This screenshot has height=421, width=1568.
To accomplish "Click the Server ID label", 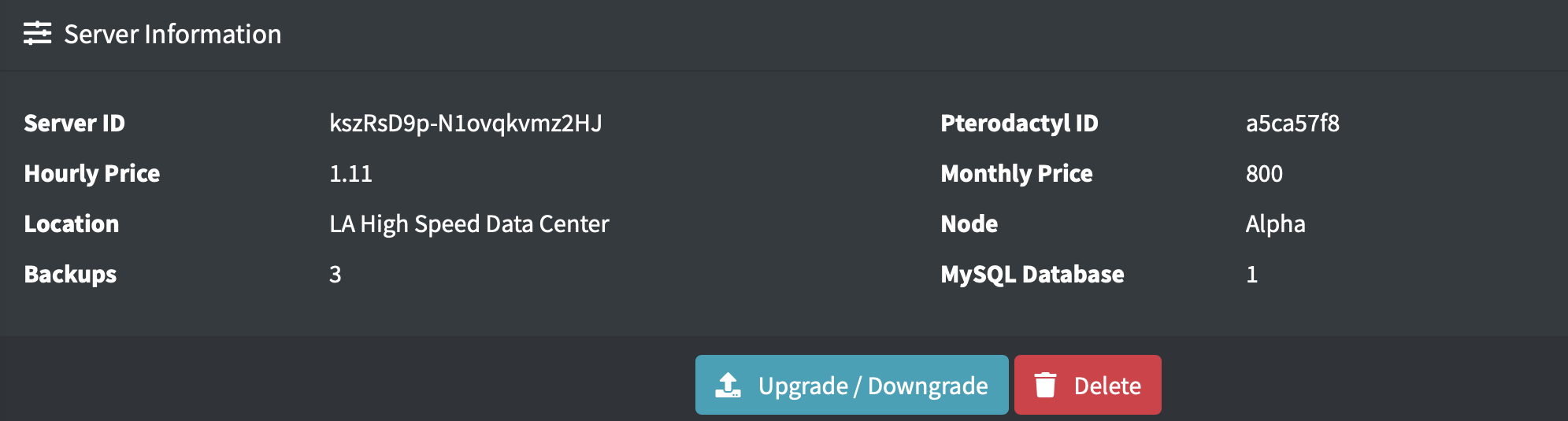I will pos(74,124).
